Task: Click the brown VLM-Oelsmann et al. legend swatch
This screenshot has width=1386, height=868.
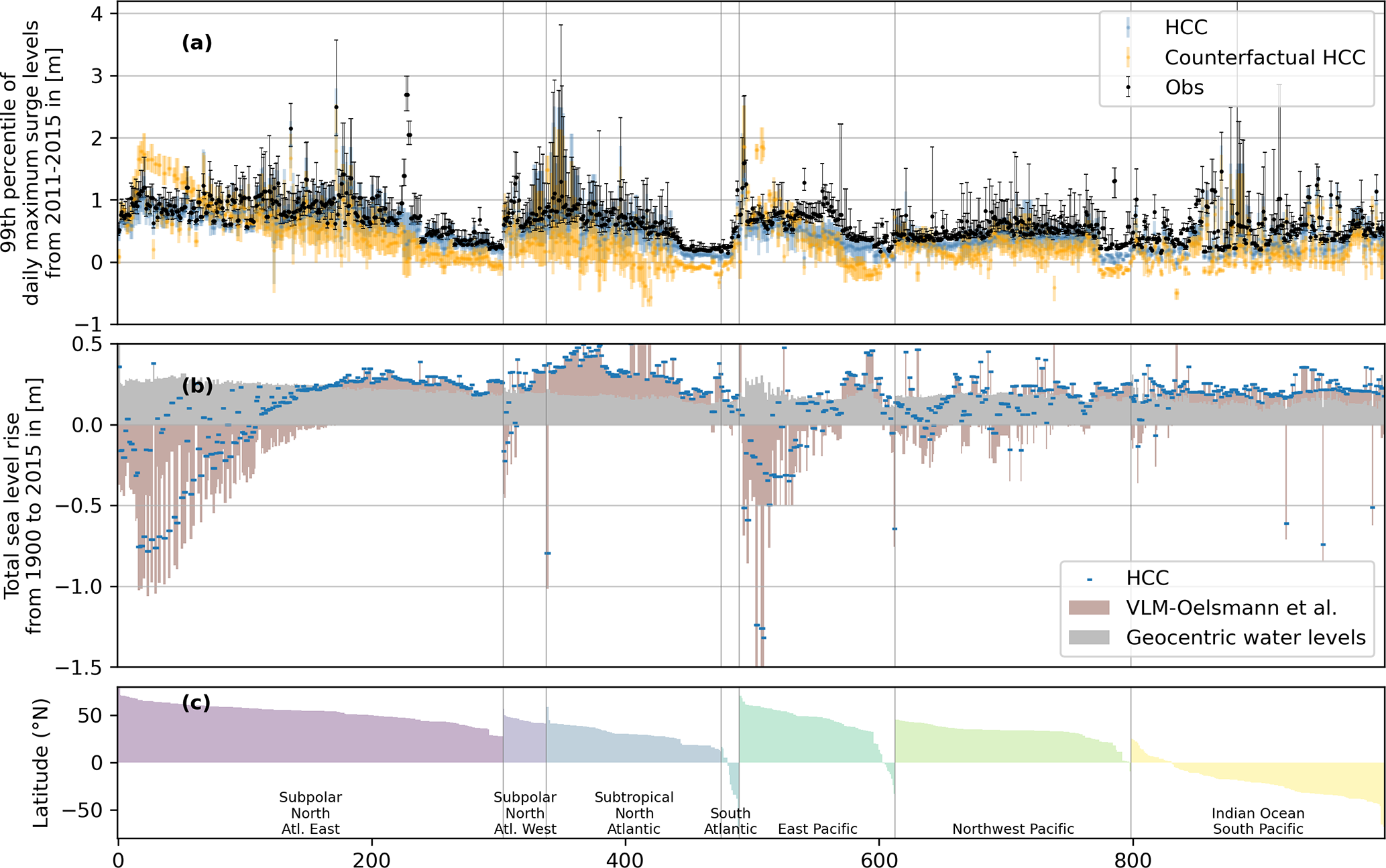Action: pos(1090,608)
